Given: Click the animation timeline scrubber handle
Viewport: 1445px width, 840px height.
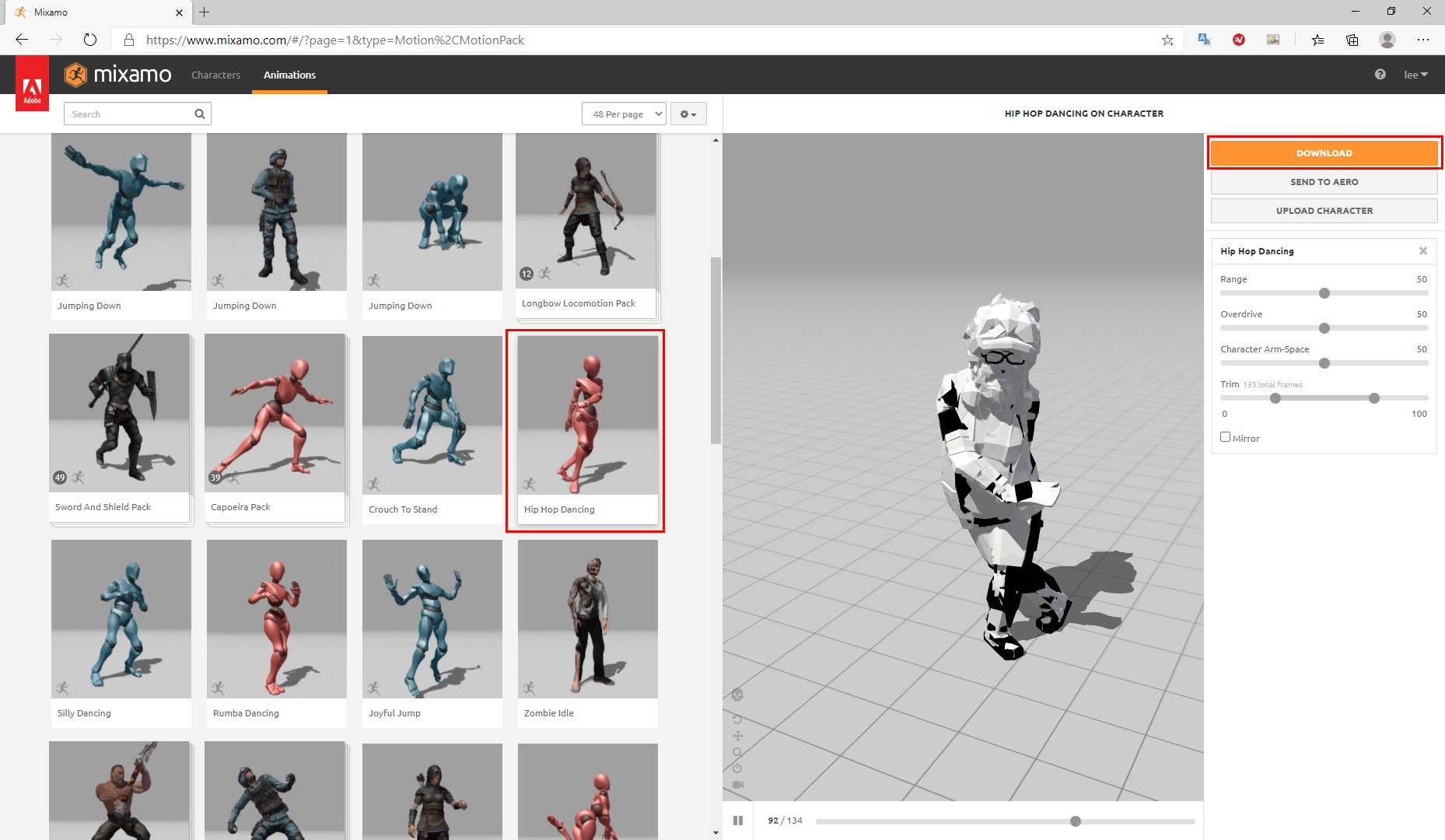Looking at the screenshot, I should pos(1076,821).
